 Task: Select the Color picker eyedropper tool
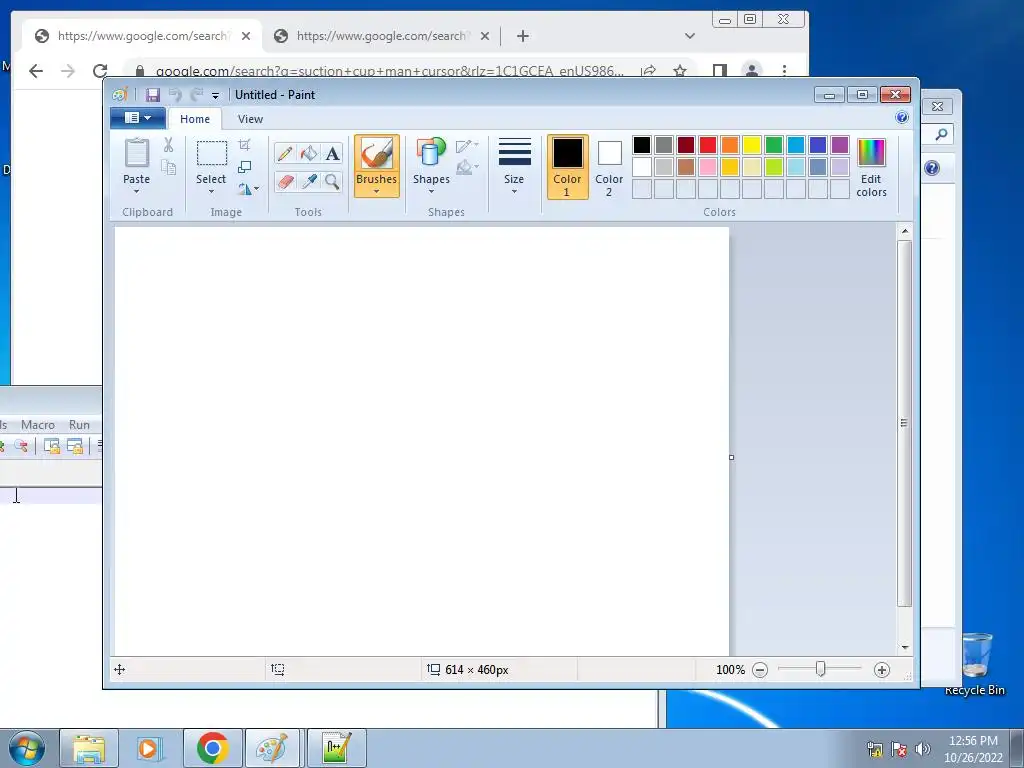click(309, 182)
